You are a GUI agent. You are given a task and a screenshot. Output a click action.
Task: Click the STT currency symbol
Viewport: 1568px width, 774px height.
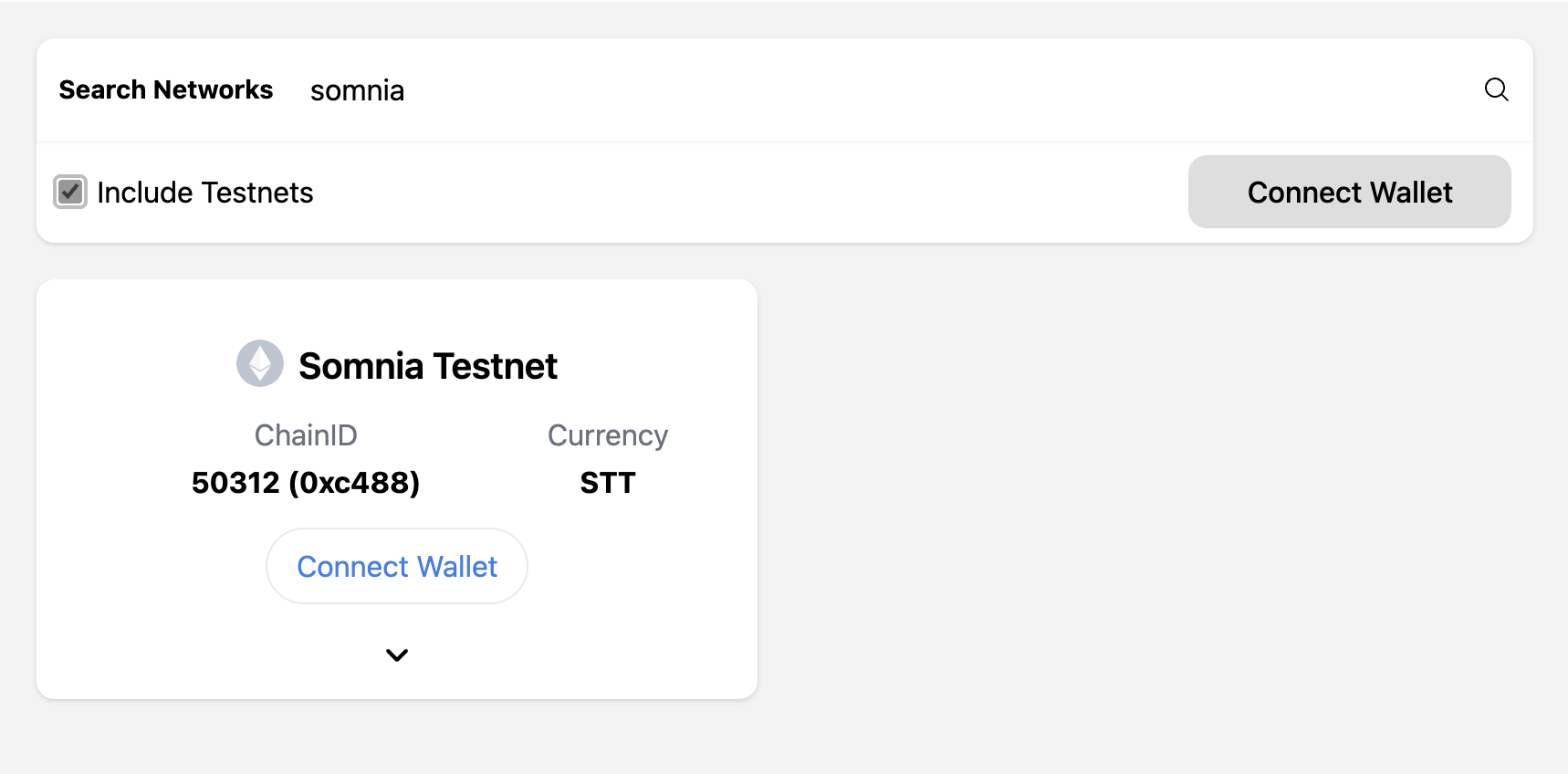tap(608, 482)
